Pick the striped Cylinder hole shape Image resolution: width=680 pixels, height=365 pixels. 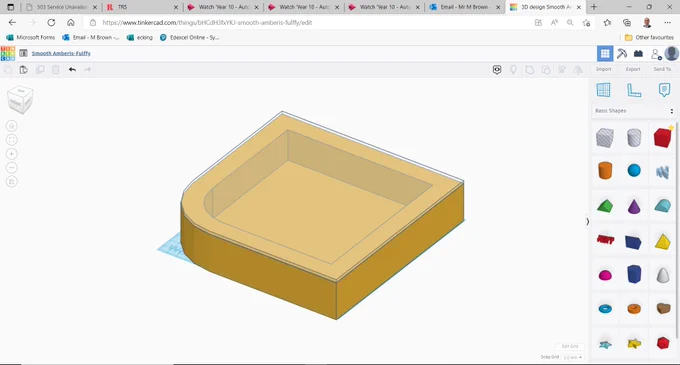pyautogui.click(x=634, y=138)
